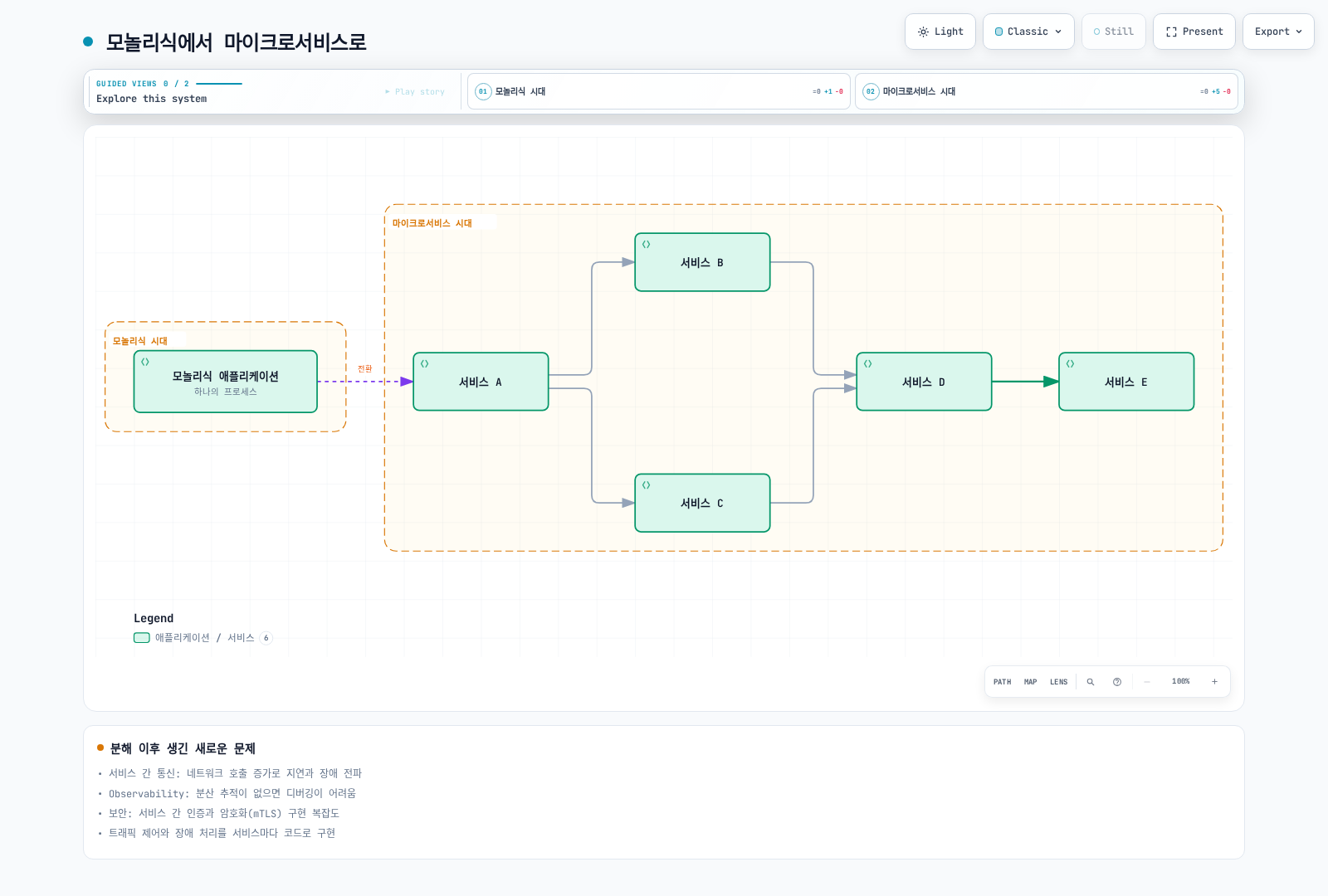Select the 모놀리식 애플리케이션 node
Viewport: 1328px width, 896px height.
click(x=226, y=382)
